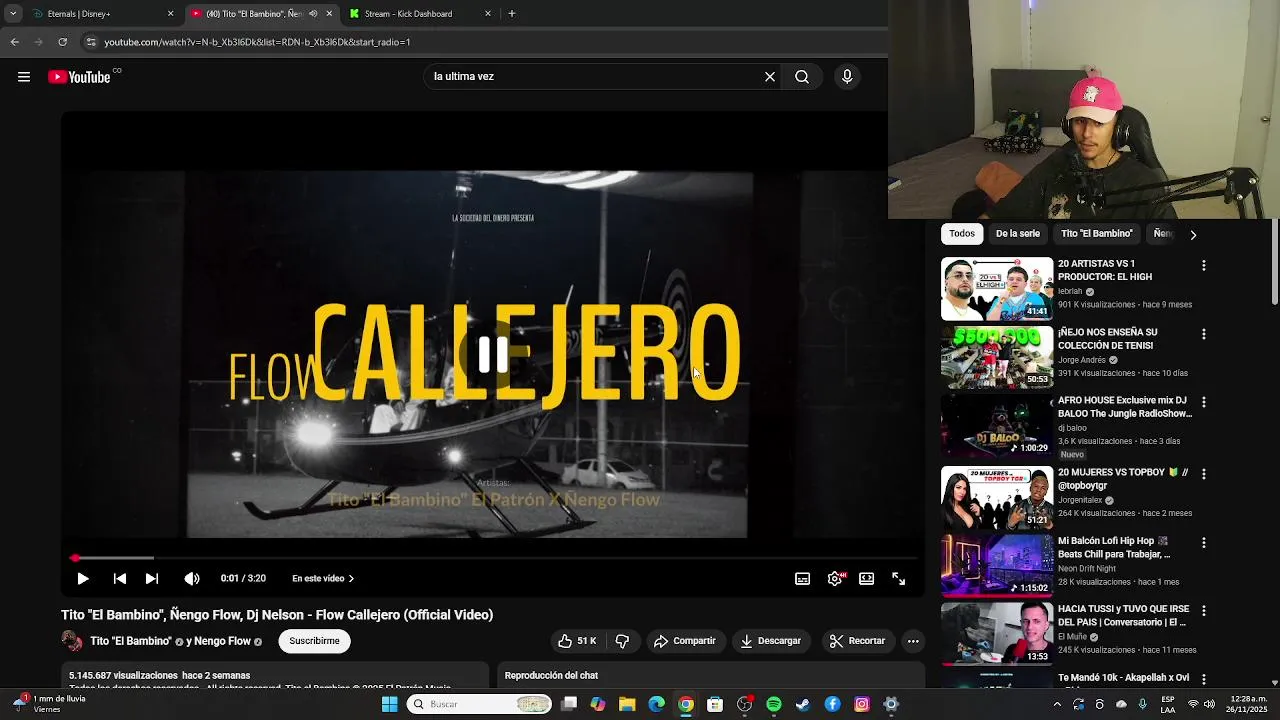Mute the player volume speaker icon
This screenshot has width=1280, height=720.
coord(192,579)
